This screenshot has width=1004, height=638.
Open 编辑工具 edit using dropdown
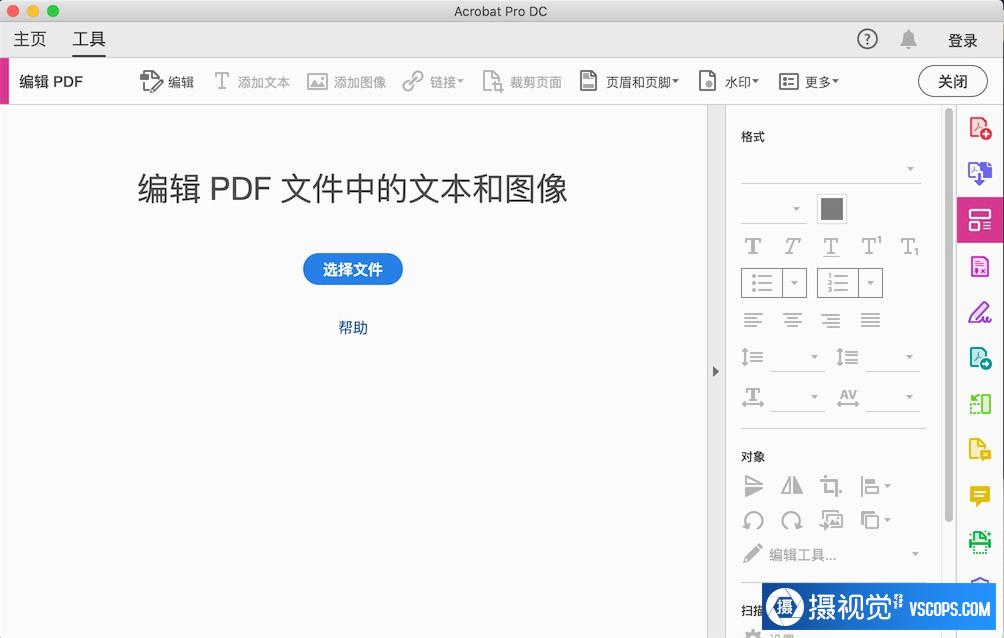[x=831, y=554]
